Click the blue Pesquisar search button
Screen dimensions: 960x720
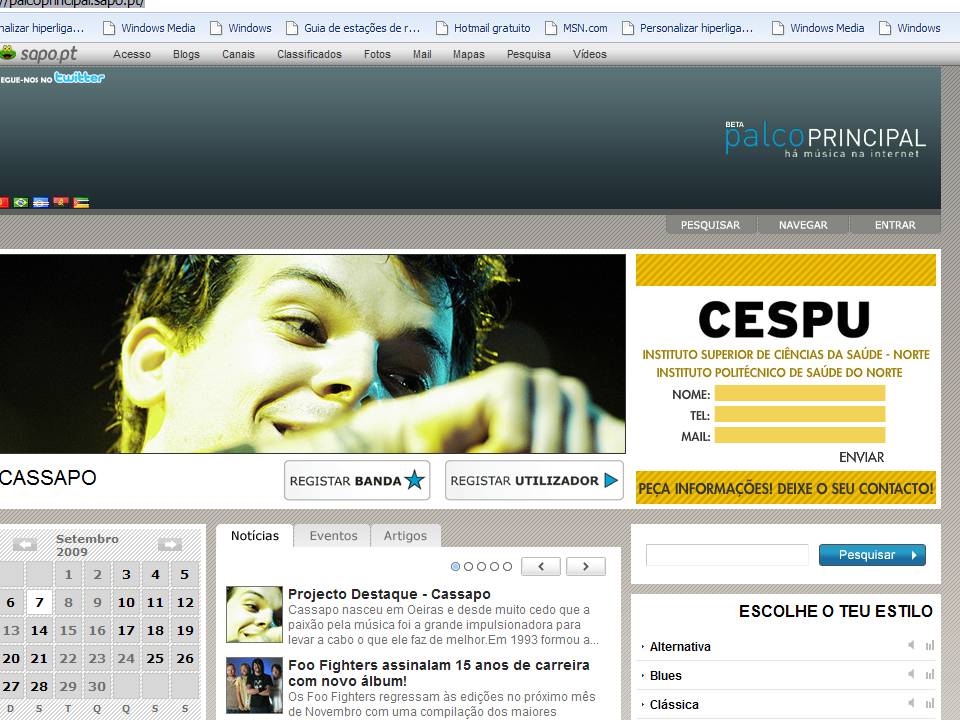(872, 555)
